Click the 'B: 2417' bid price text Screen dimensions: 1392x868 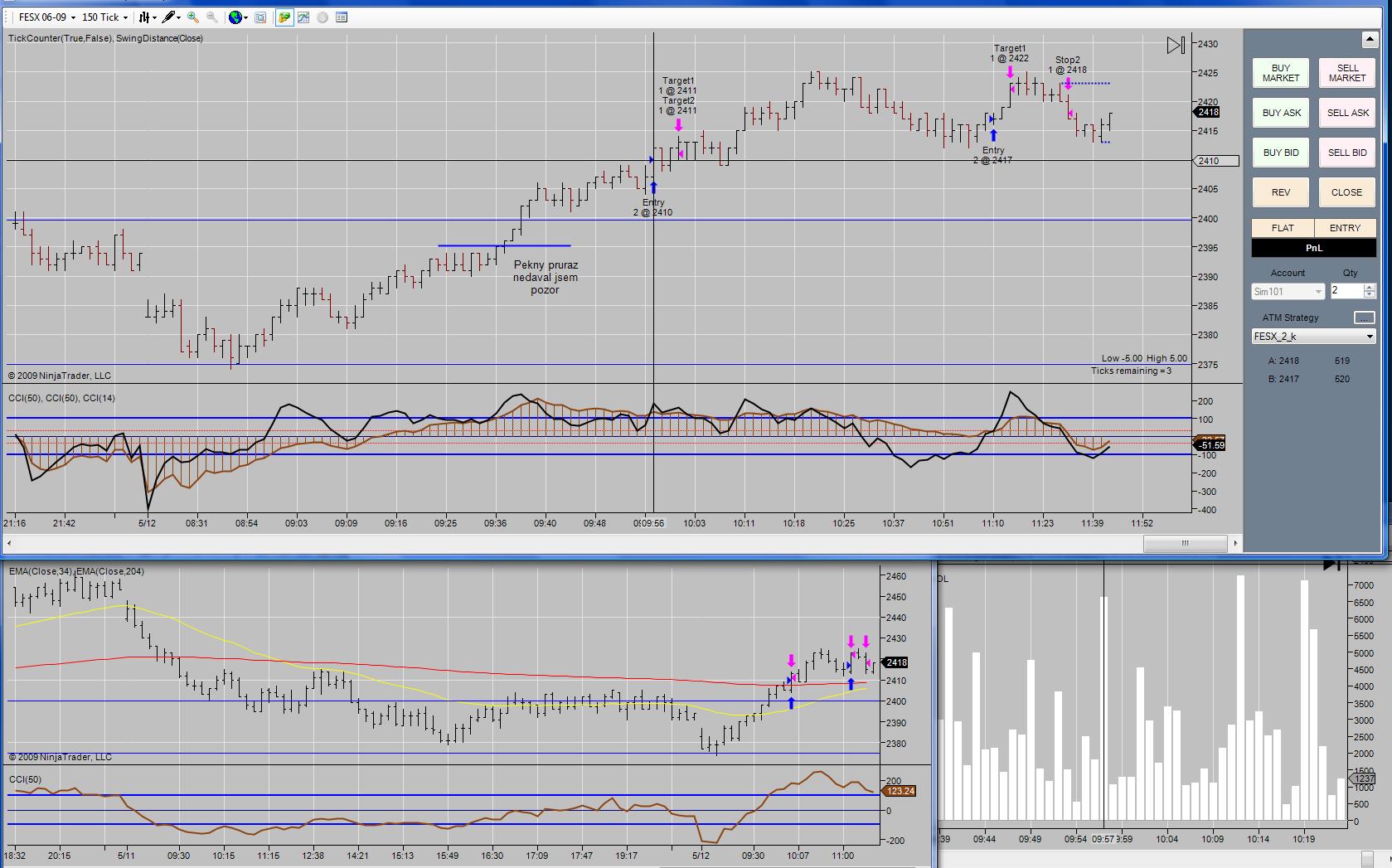point(1283,379)
